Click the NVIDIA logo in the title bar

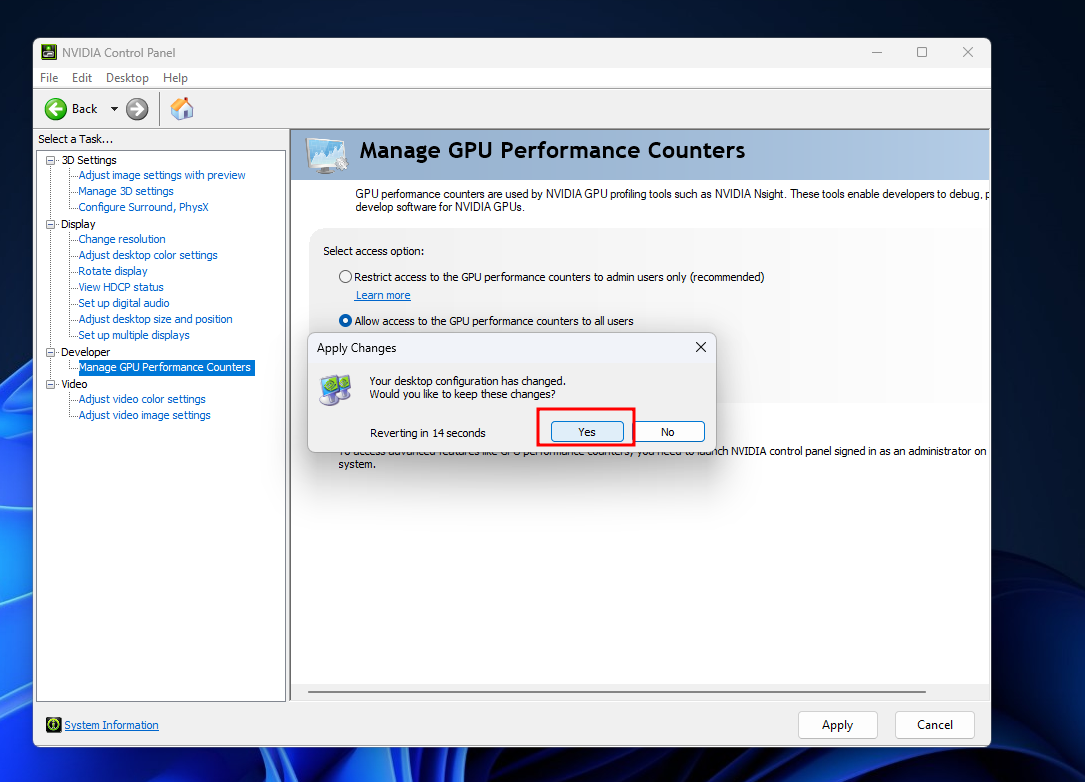click(x=51, y=52)
